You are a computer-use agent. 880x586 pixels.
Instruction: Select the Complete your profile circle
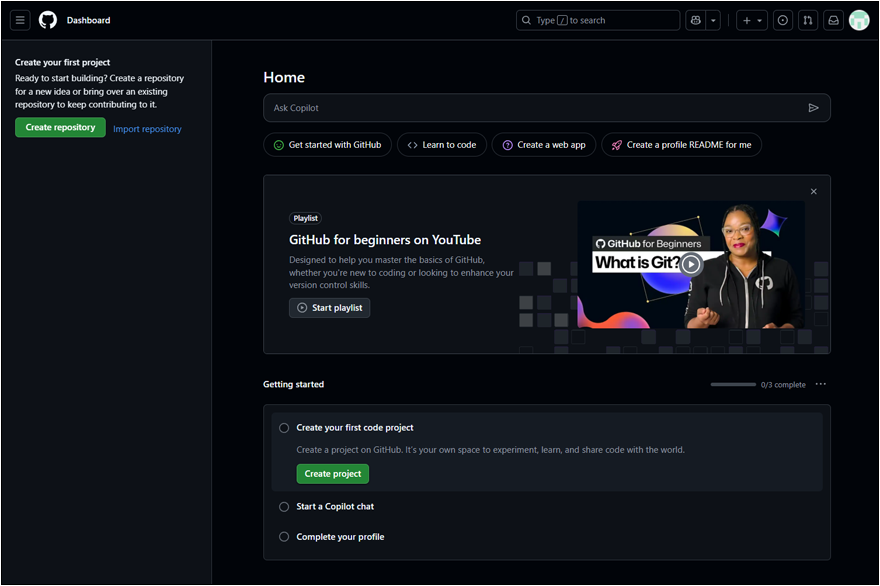click(284, 537)
